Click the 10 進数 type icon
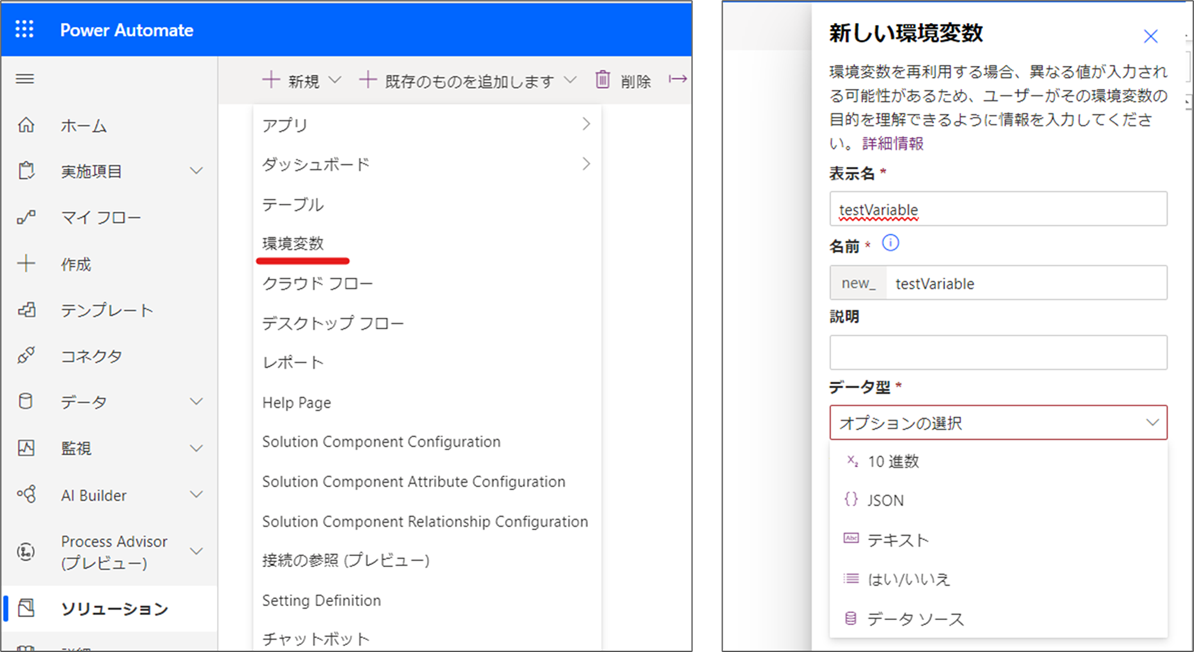Viewport: 1194px width, 652px height. pos(852,461)
